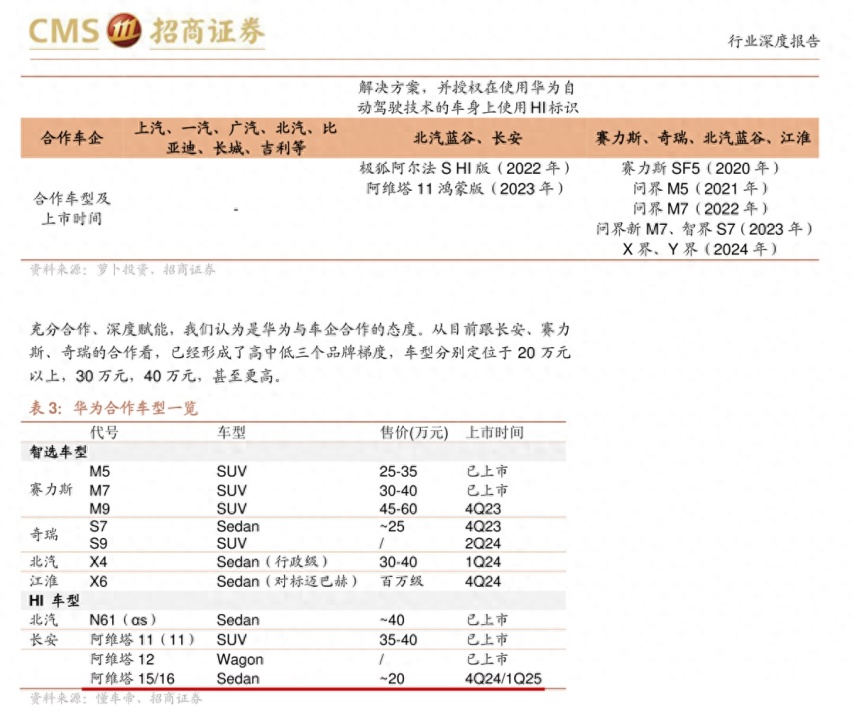Click the 北汽蓝谷、长安 partner cell
The image size is (852, 719).
tap(468, 138)
